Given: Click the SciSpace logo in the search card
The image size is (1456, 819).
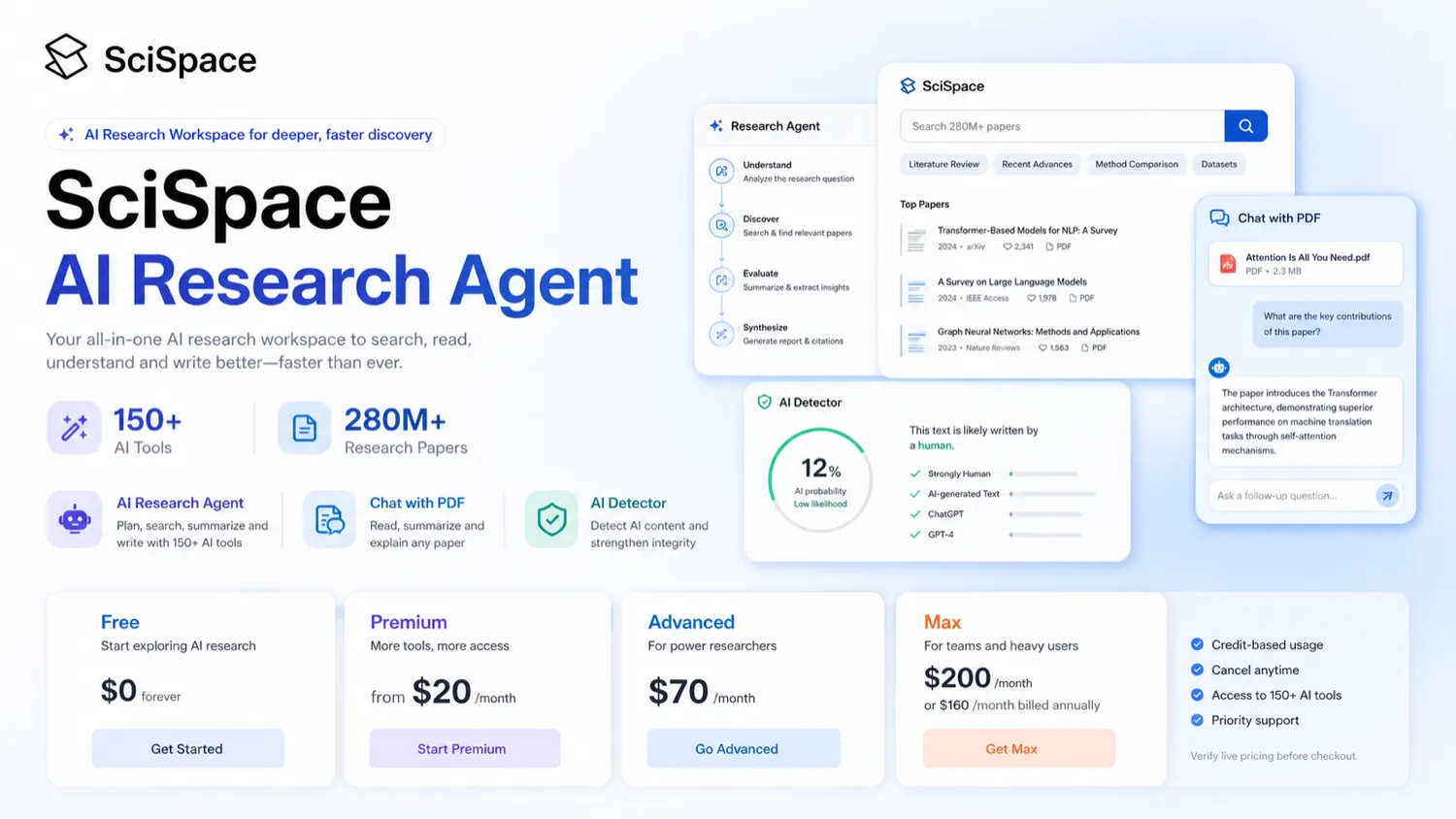Looking at the screenshot, I should point(908,85).
